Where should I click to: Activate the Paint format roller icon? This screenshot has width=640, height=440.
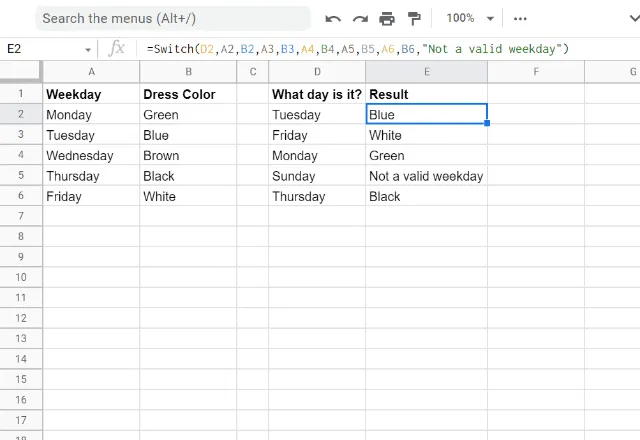pyautogui.click(x=414, y=18)
